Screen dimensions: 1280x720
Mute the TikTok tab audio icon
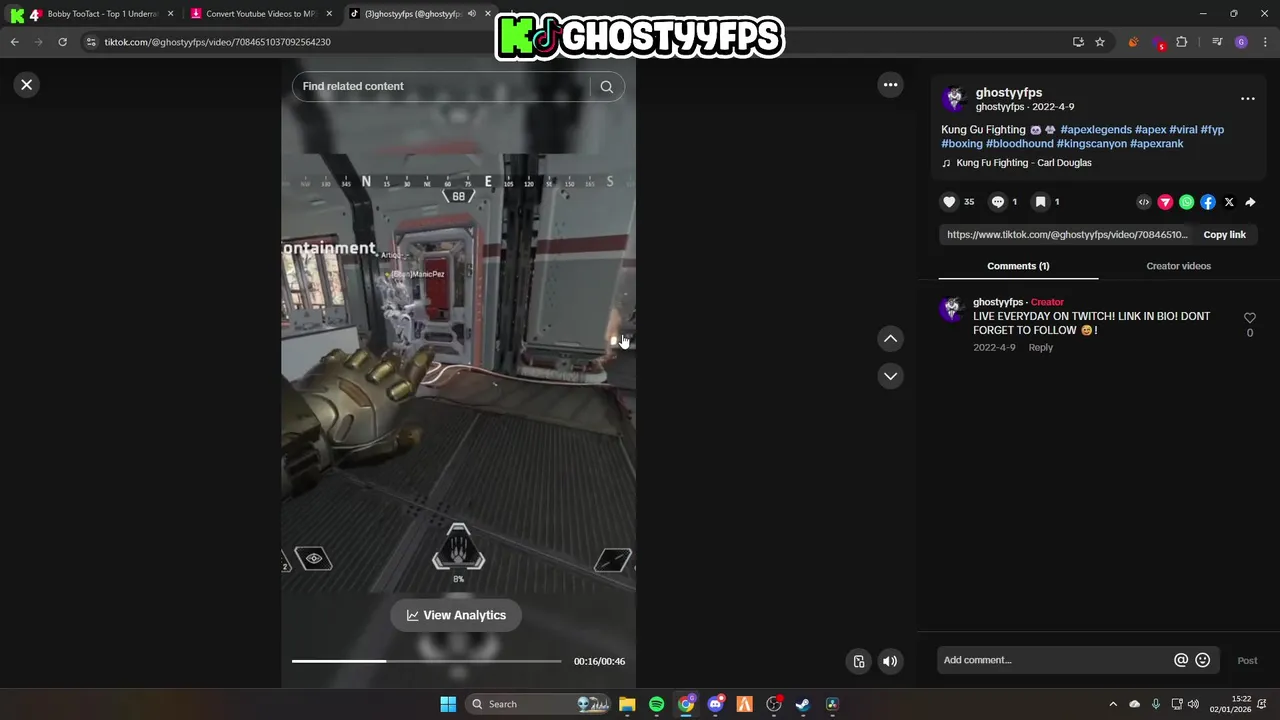pos(472,14)
